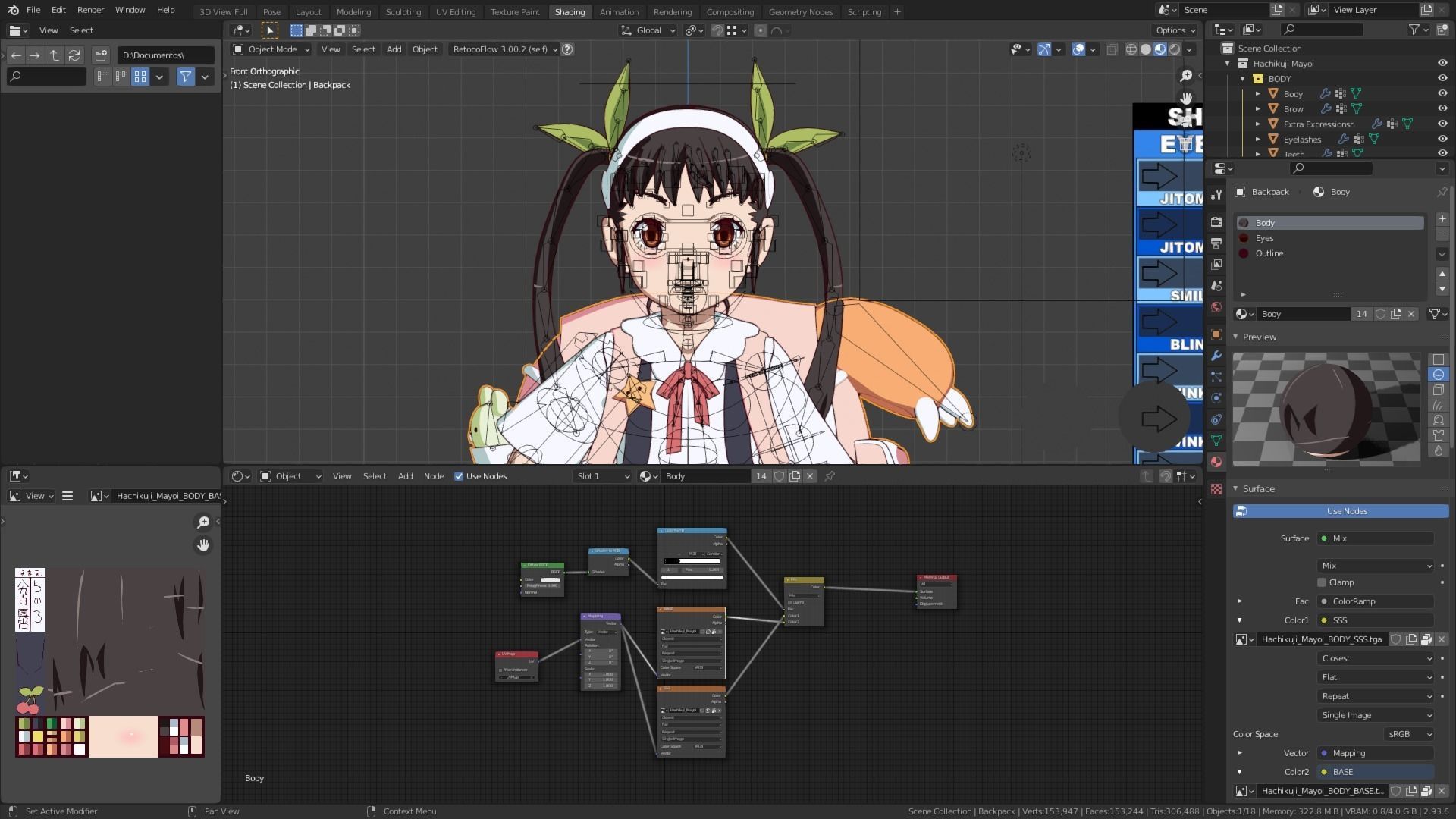Remove the selected material slot
The image size is (1456, 819).
point(1442,234)
